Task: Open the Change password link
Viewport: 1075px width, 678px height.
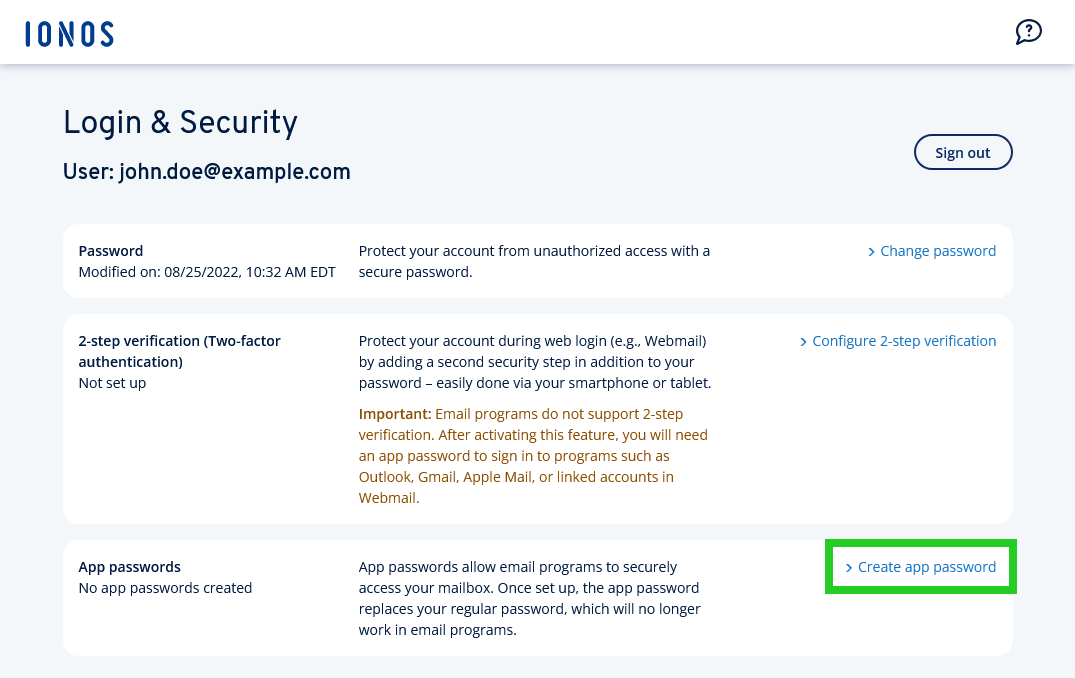Action: (937, 251)
